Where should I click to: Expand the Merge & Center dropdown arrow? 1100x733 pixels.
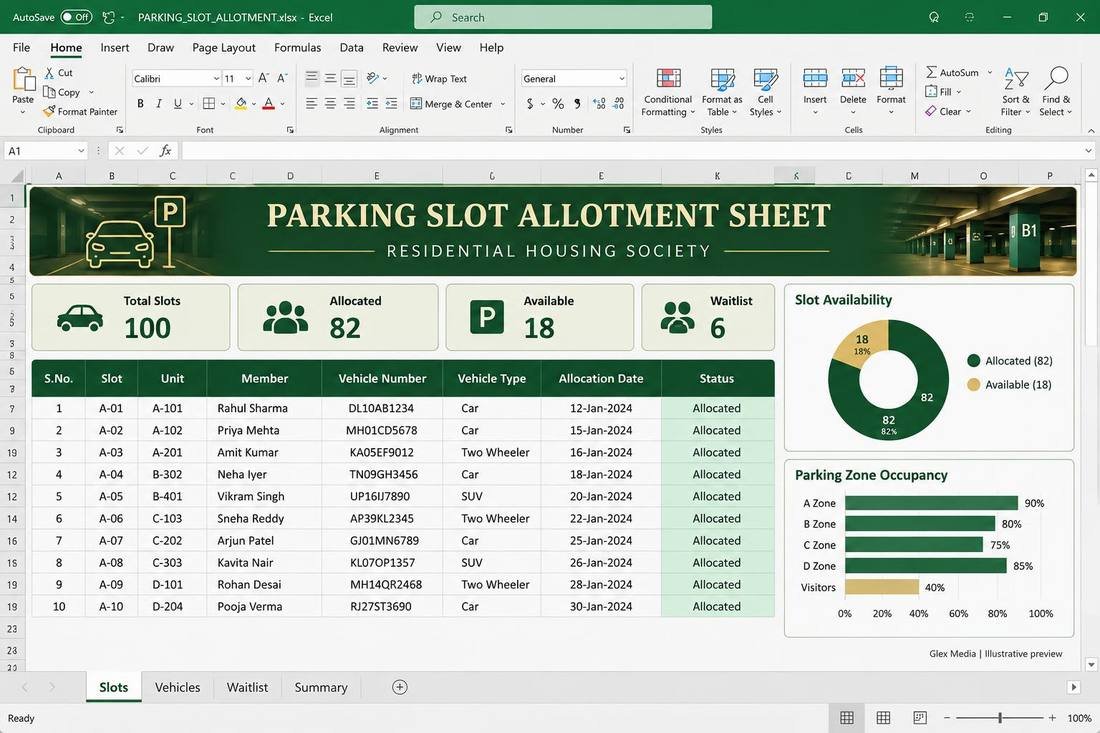pyautogui.click(x=502, y=104)
